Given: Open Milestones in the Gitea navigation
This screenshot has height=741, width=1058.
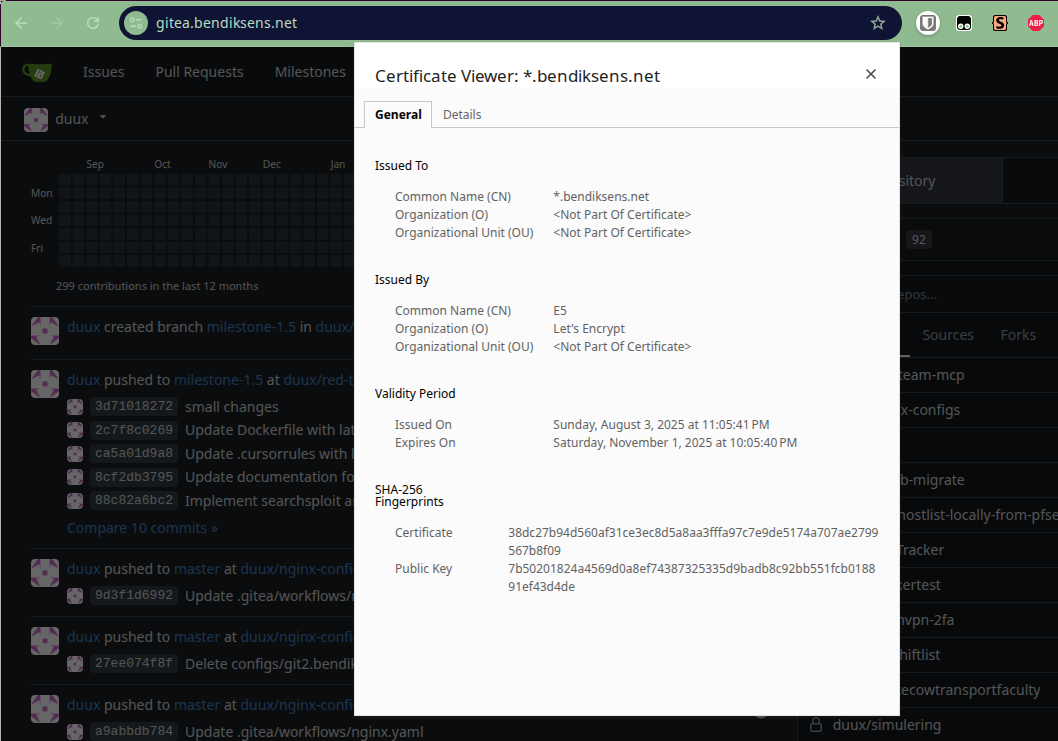Looking at the screenshot, I should tap(310, 72).
